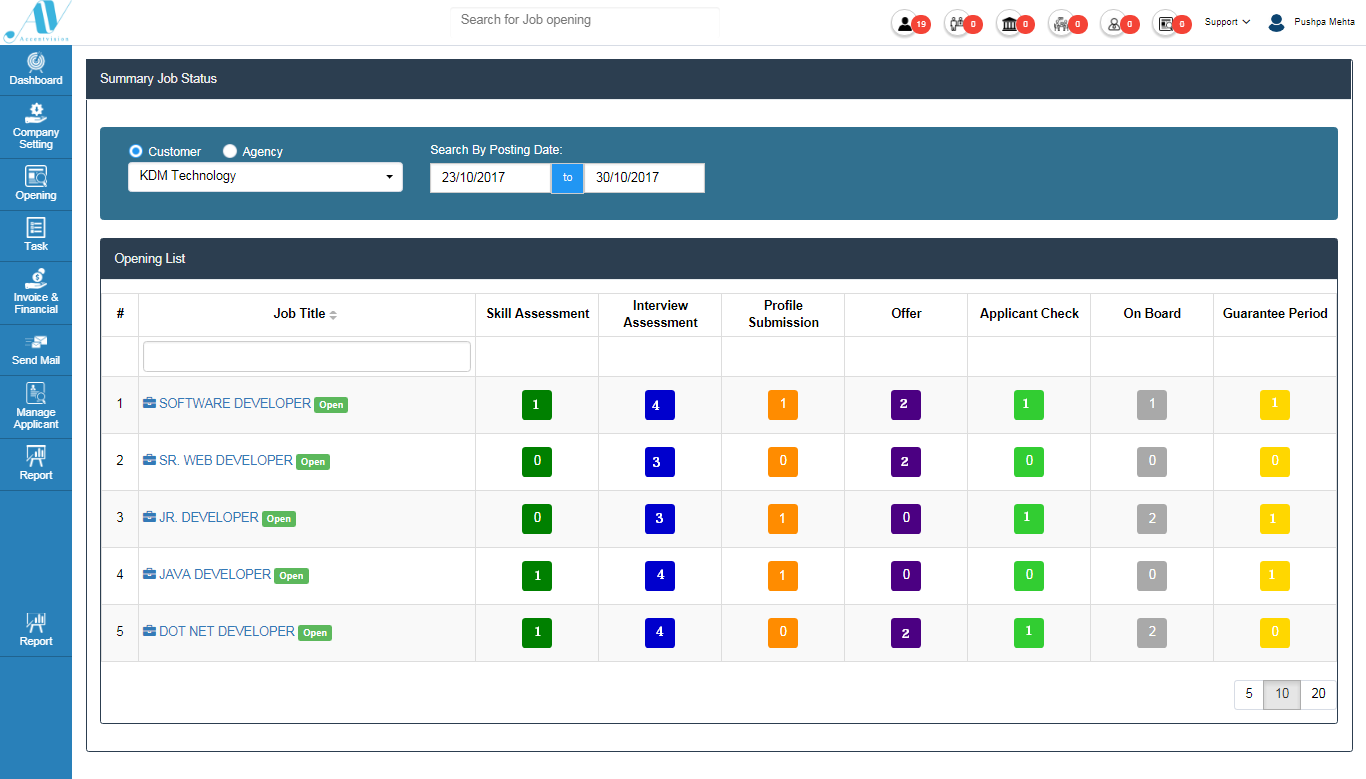Image resolution: width=1366 pixels, height=779 pixels.
Task: Click the briefcase icon beside JAVA DEVELOPER
Action: coord(149,575)
